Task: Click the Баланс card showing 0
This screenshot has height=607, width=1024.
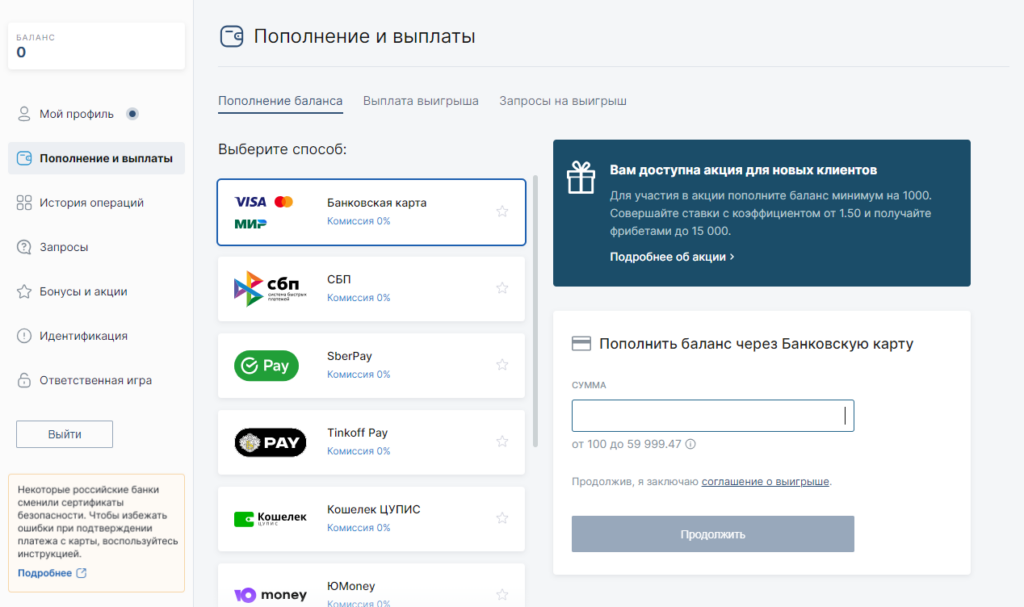Action: coord(96,46)
